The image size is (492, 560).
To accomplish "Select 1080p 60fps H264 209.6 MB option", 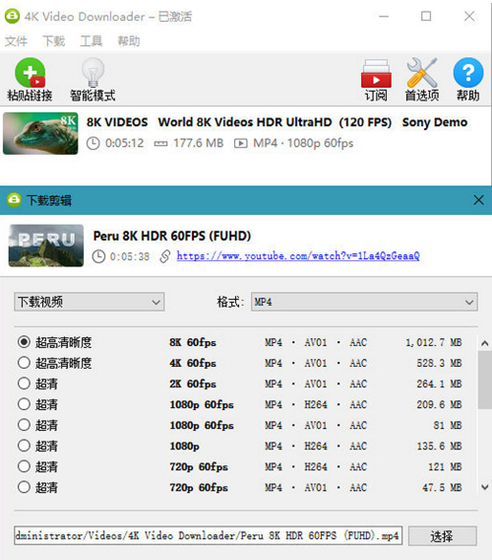I will [24, 404].
